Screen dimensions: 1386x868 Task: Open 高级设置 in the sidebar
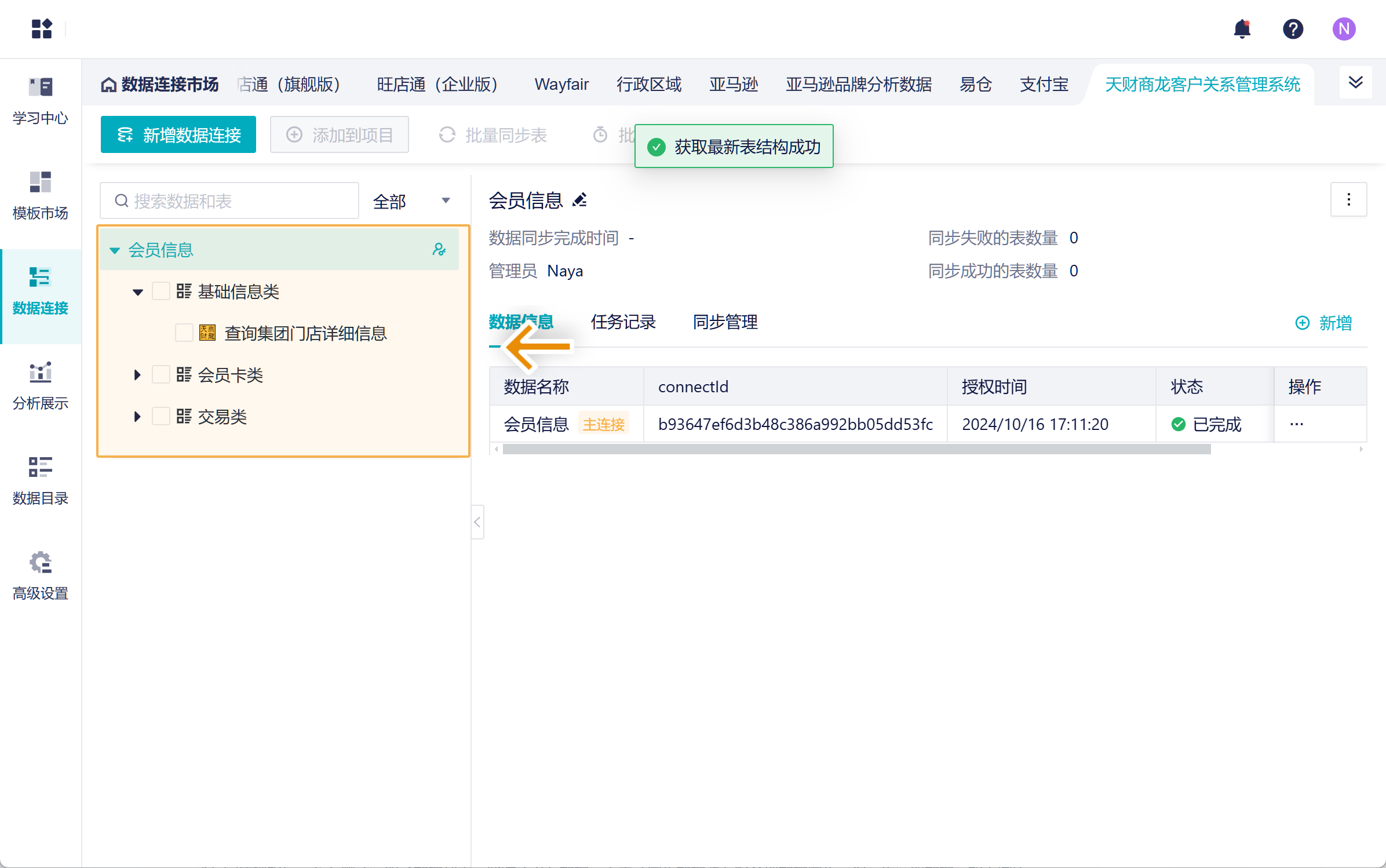point(41,576)
